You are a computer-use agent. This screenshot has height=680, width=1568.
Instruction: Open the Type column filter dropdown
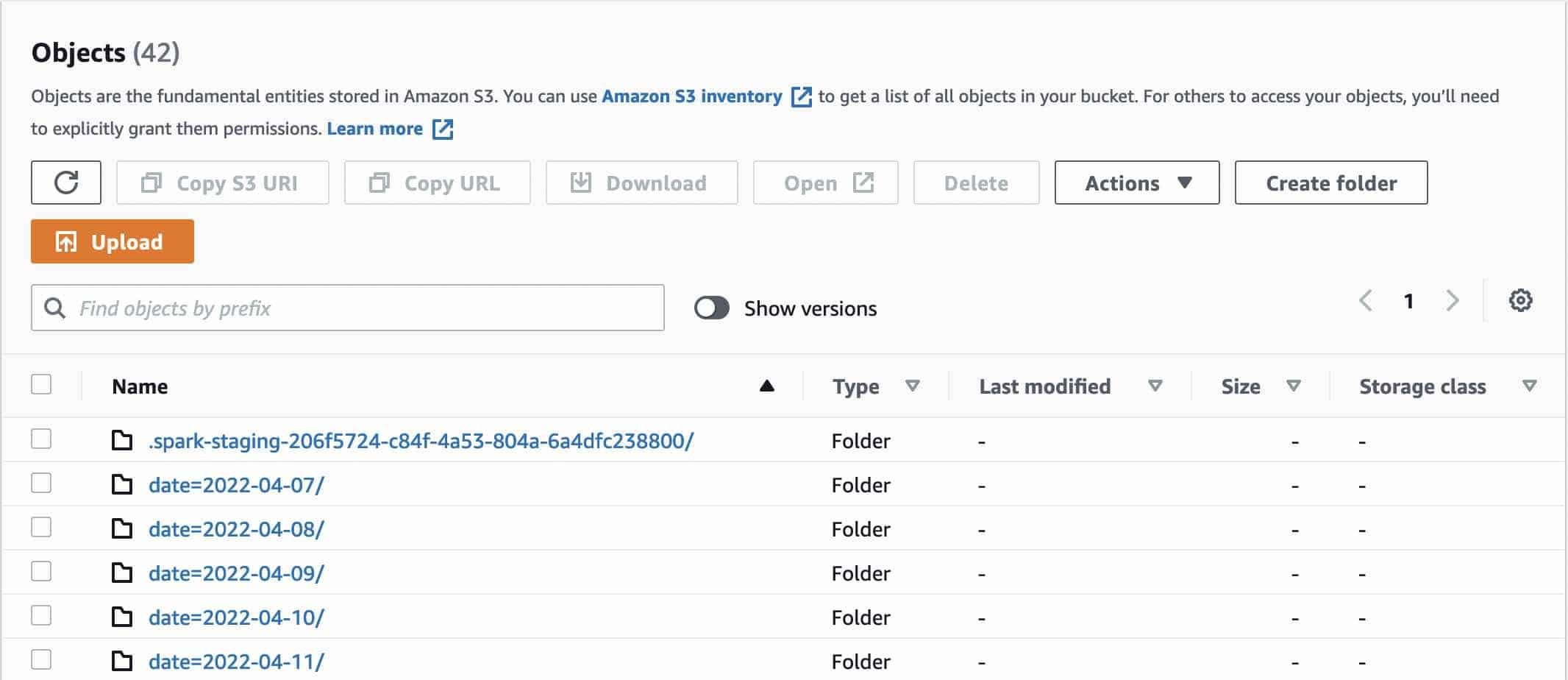(913, 386)
